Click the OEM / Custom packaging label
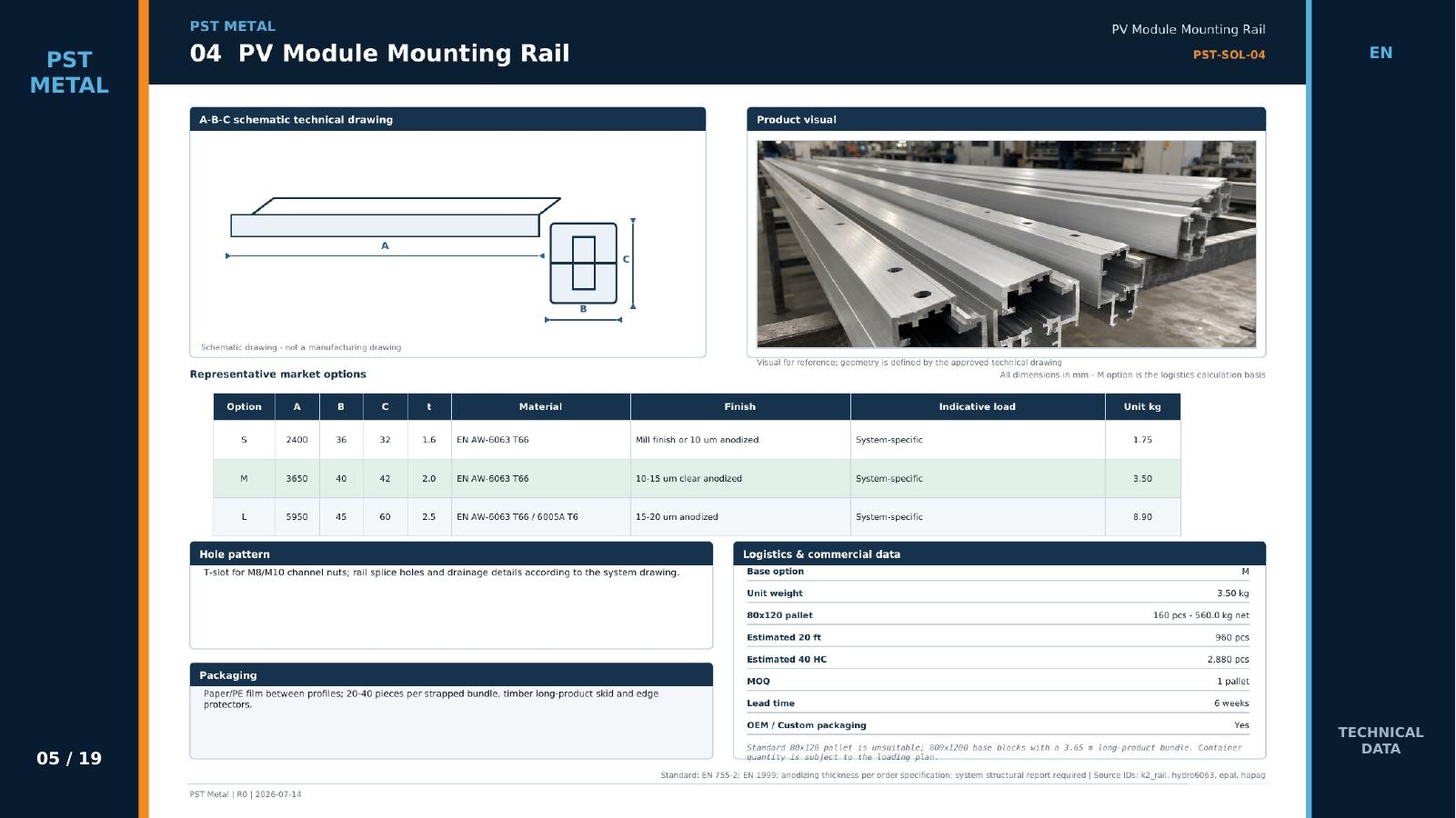The height and width of the screenshot is (818, 1456). pos(807,725)
